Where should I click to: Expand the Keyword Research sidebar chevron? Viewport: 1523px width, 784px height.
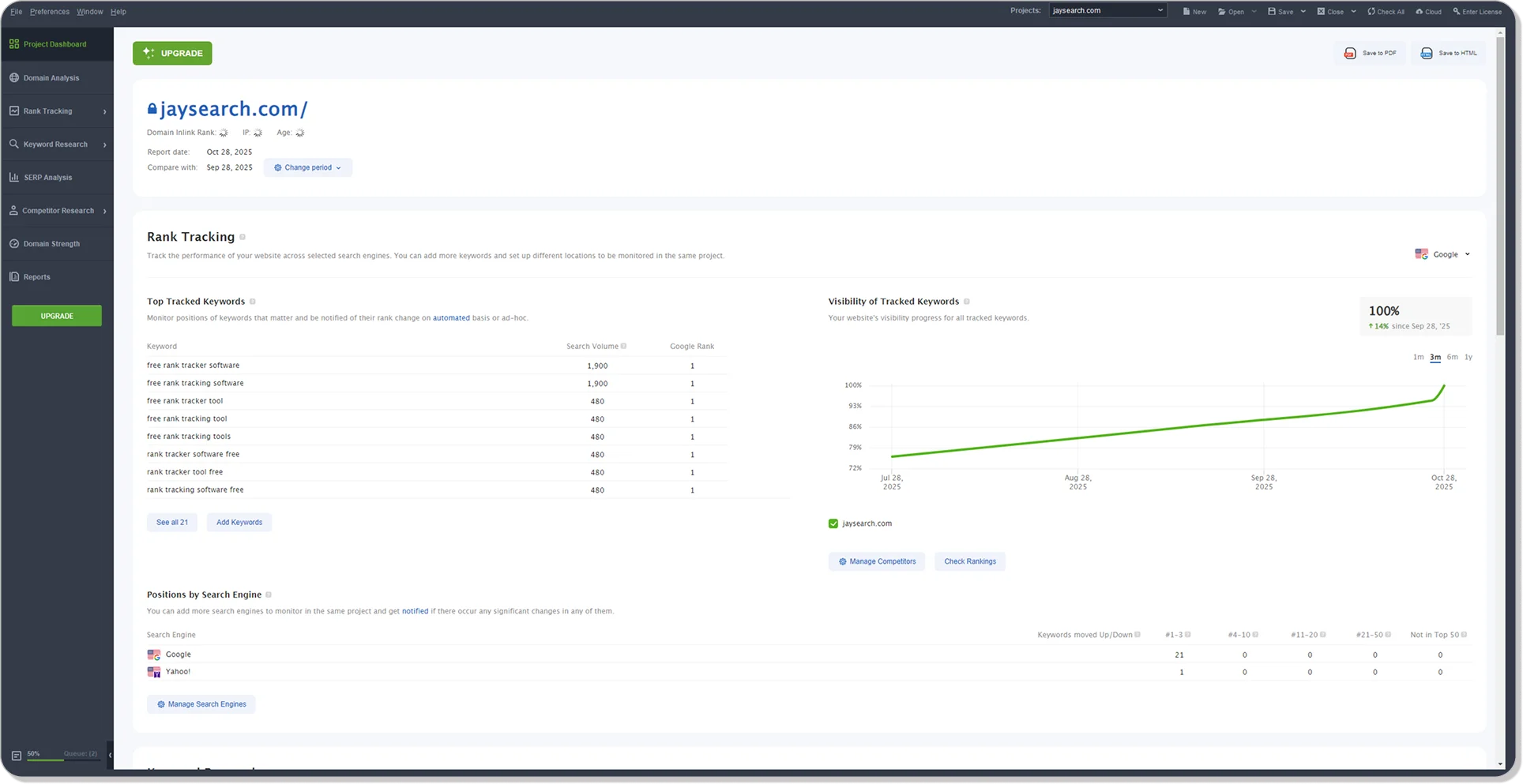[104, 144]
